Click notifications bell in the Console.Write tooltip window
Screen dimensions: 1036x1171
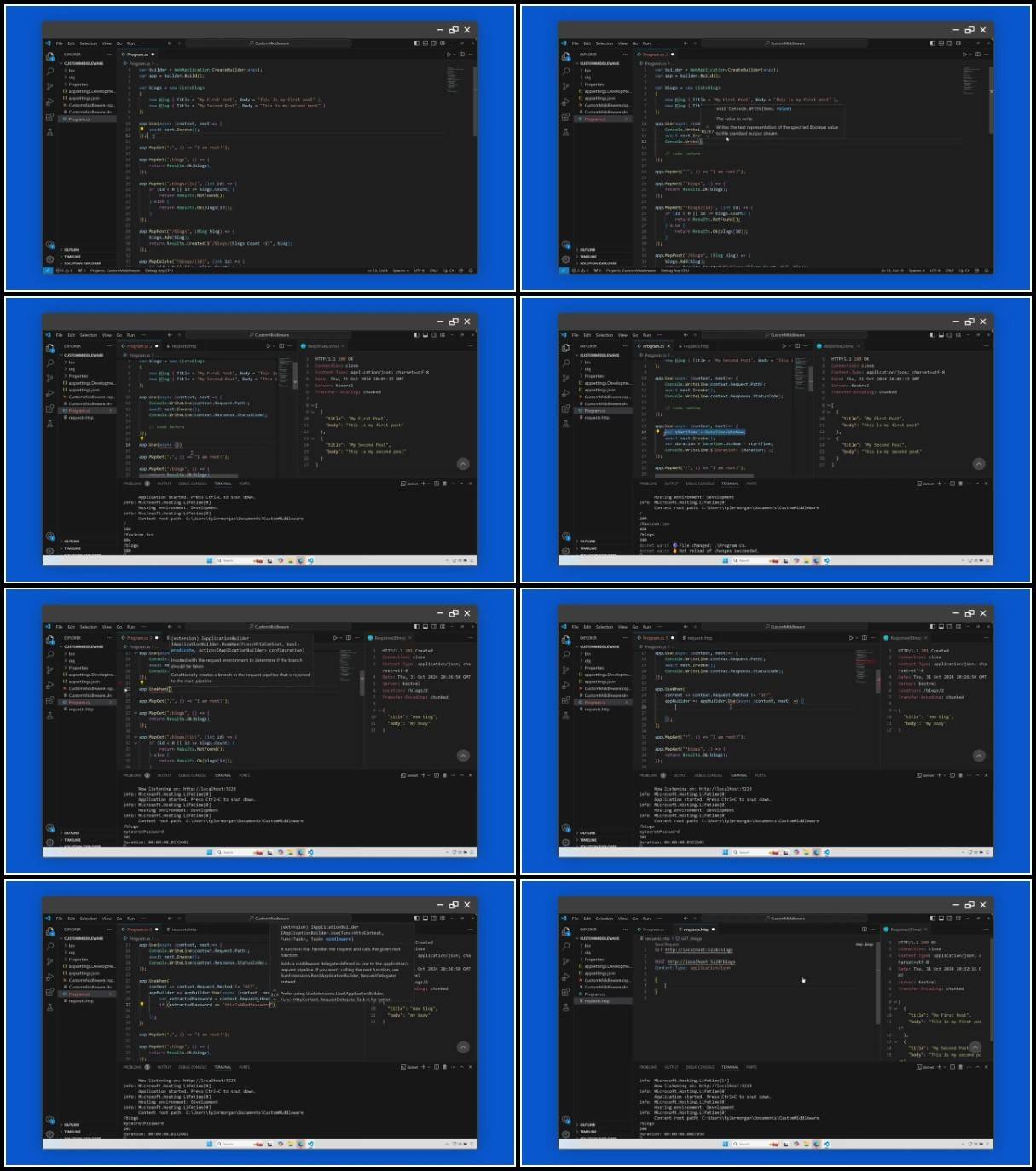[x=987, y=270]
